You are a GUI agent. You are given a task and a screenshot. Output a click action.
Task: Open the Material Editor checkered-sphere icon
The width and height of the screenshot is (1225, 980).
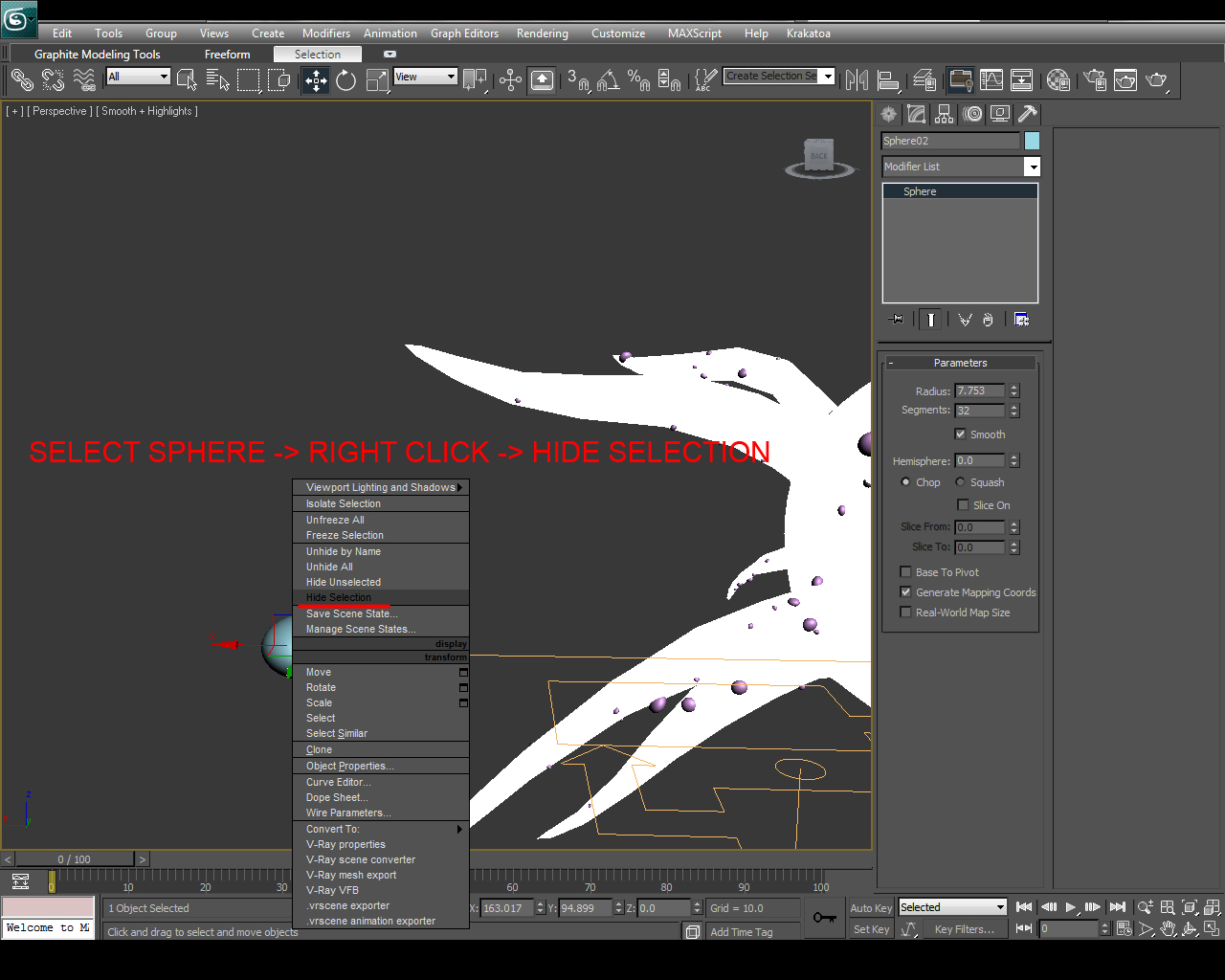[x=1058, y=79]
